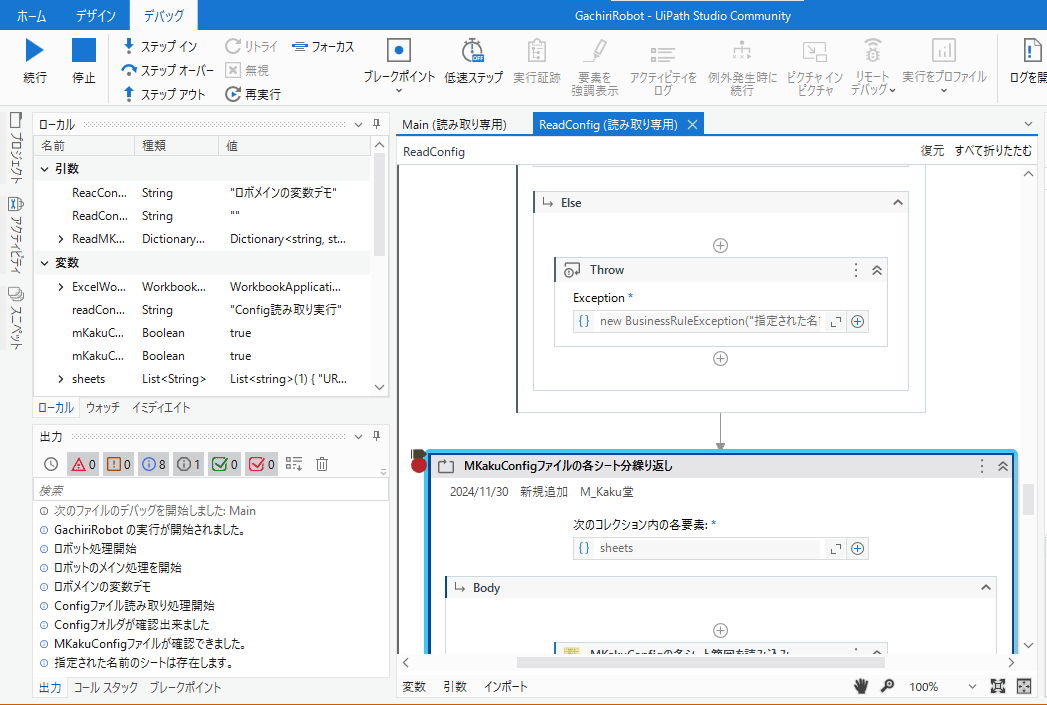Open the プロジェクト side panel
The image size is (1047, 705).
(x=16, y=148)
